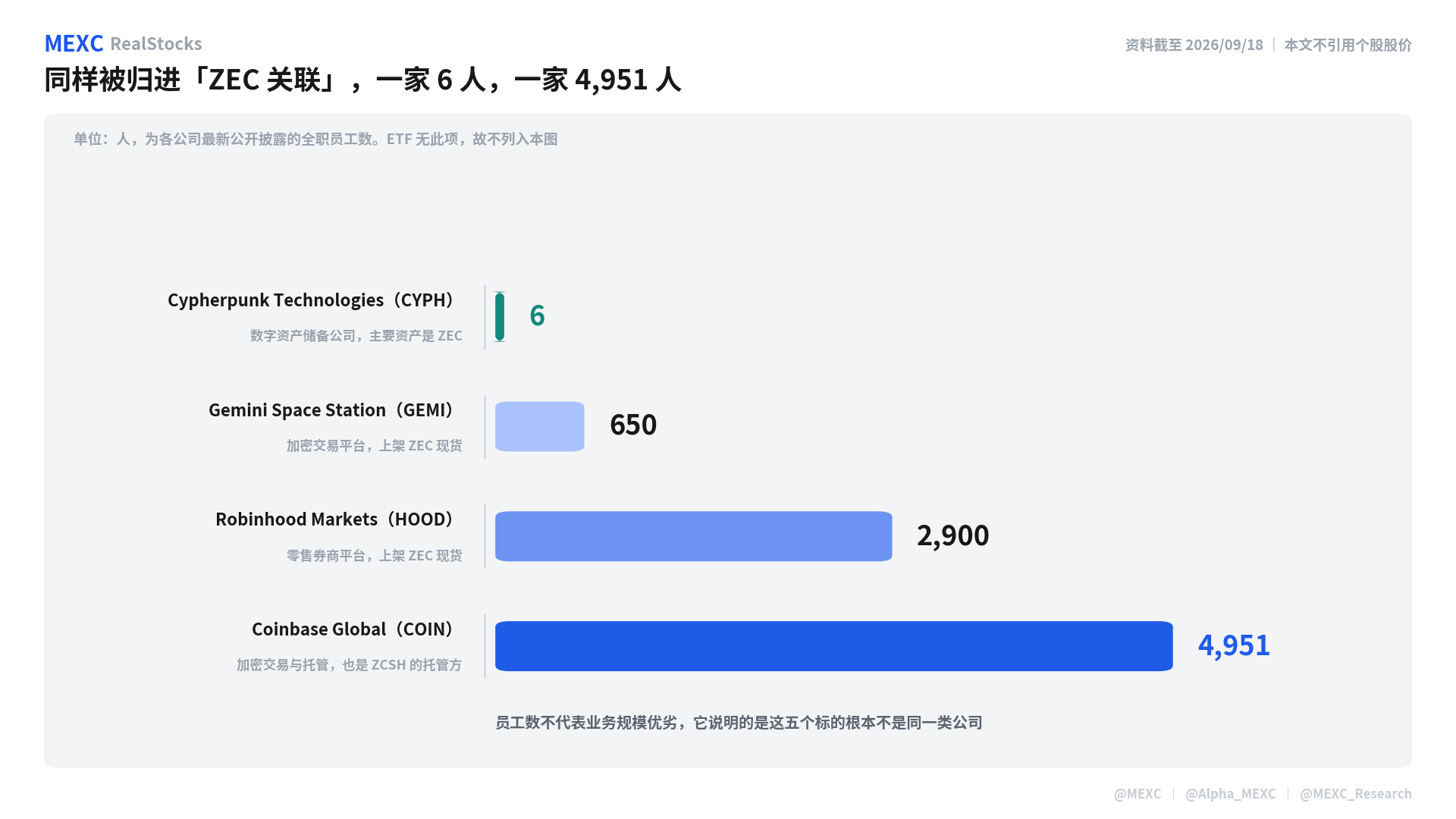Click the date text 资料截至 2026/09/18
The width and height of the screenshot is (1456, 819).
1194,45
